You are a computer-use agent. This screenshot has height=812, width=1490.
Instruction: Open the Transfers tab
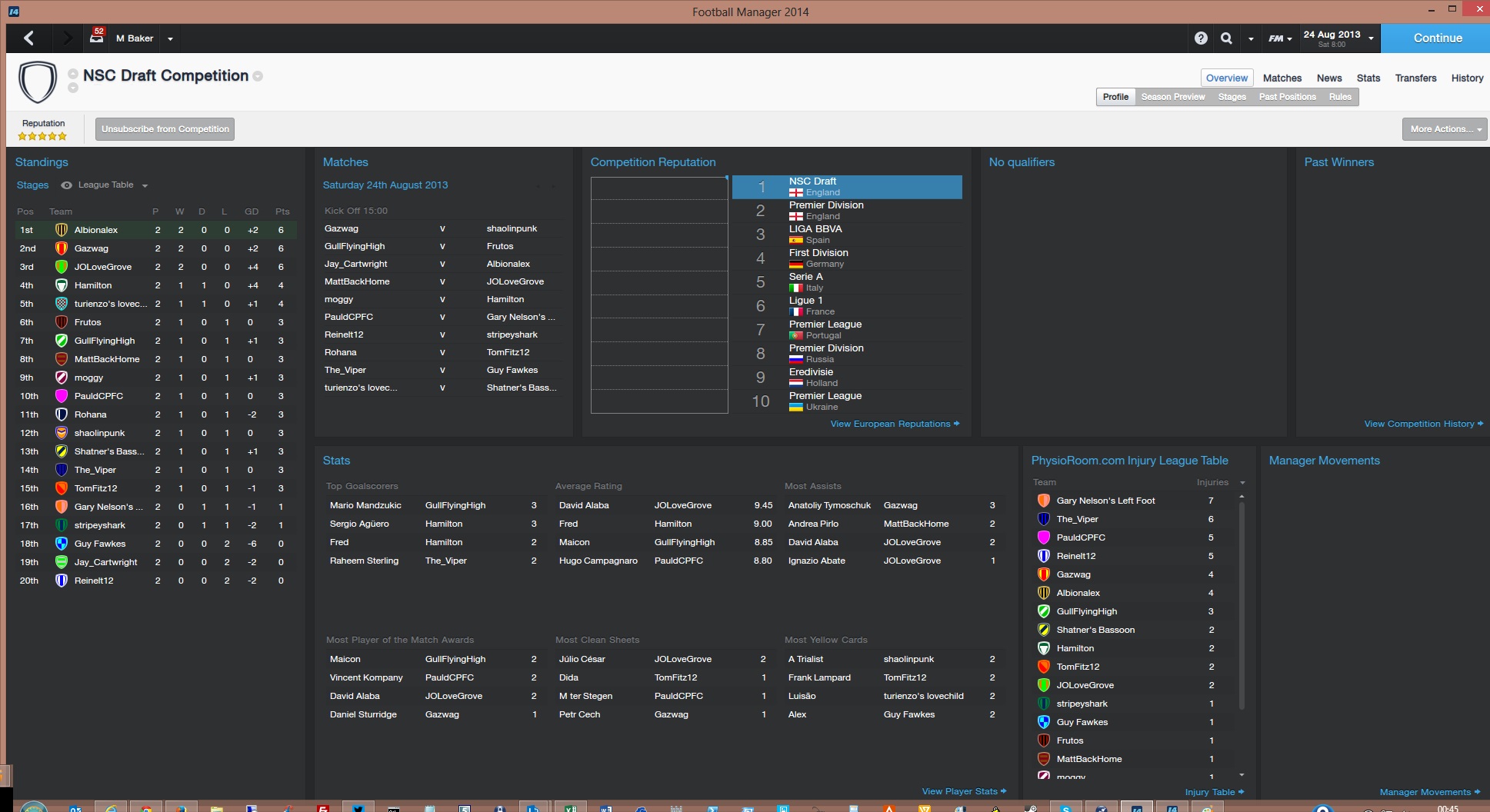tap(1416, 78)
